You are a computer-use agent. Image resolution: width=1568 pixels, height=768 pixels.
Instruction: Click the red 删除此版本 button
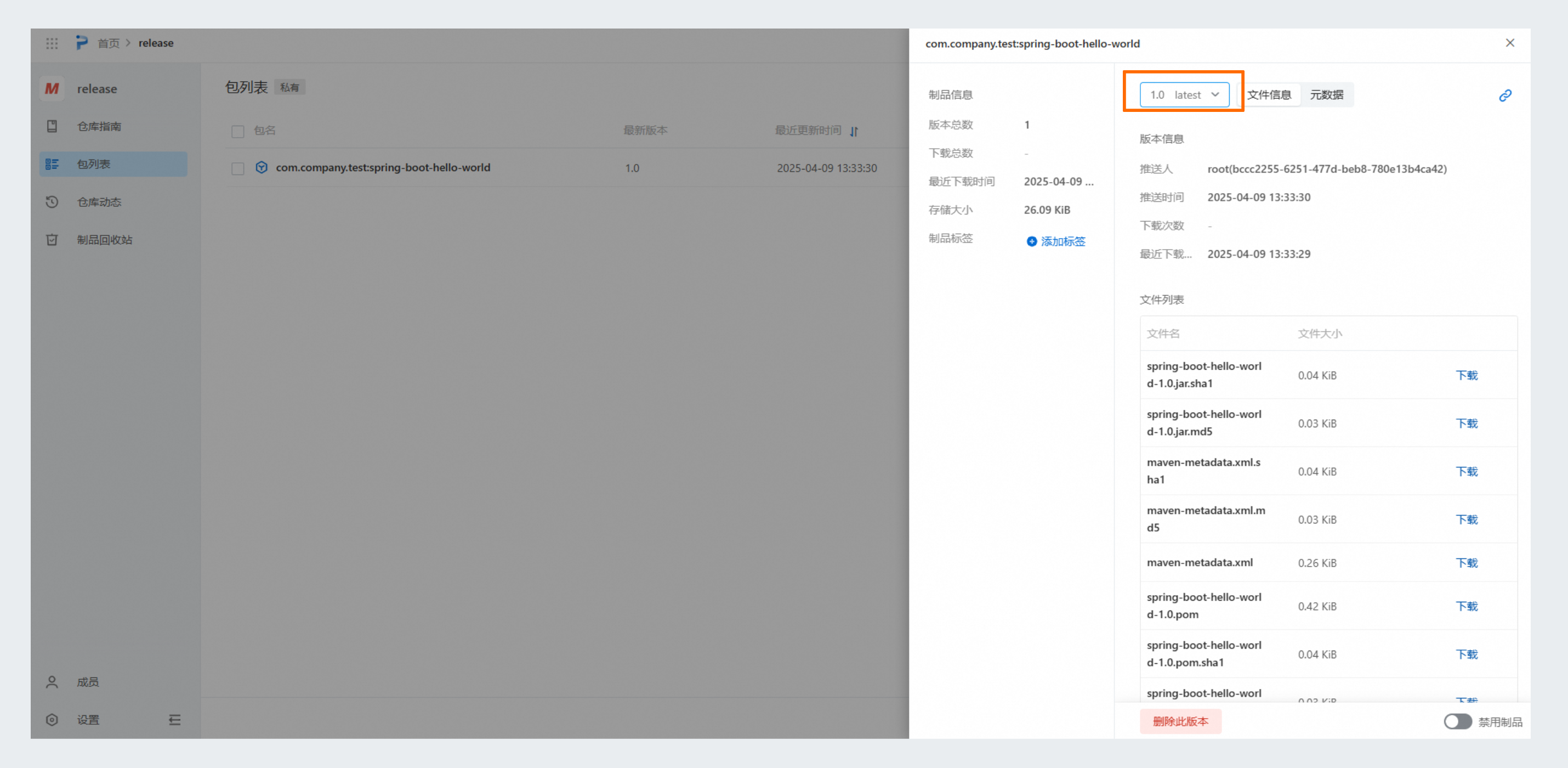[x=1180, y=721]
